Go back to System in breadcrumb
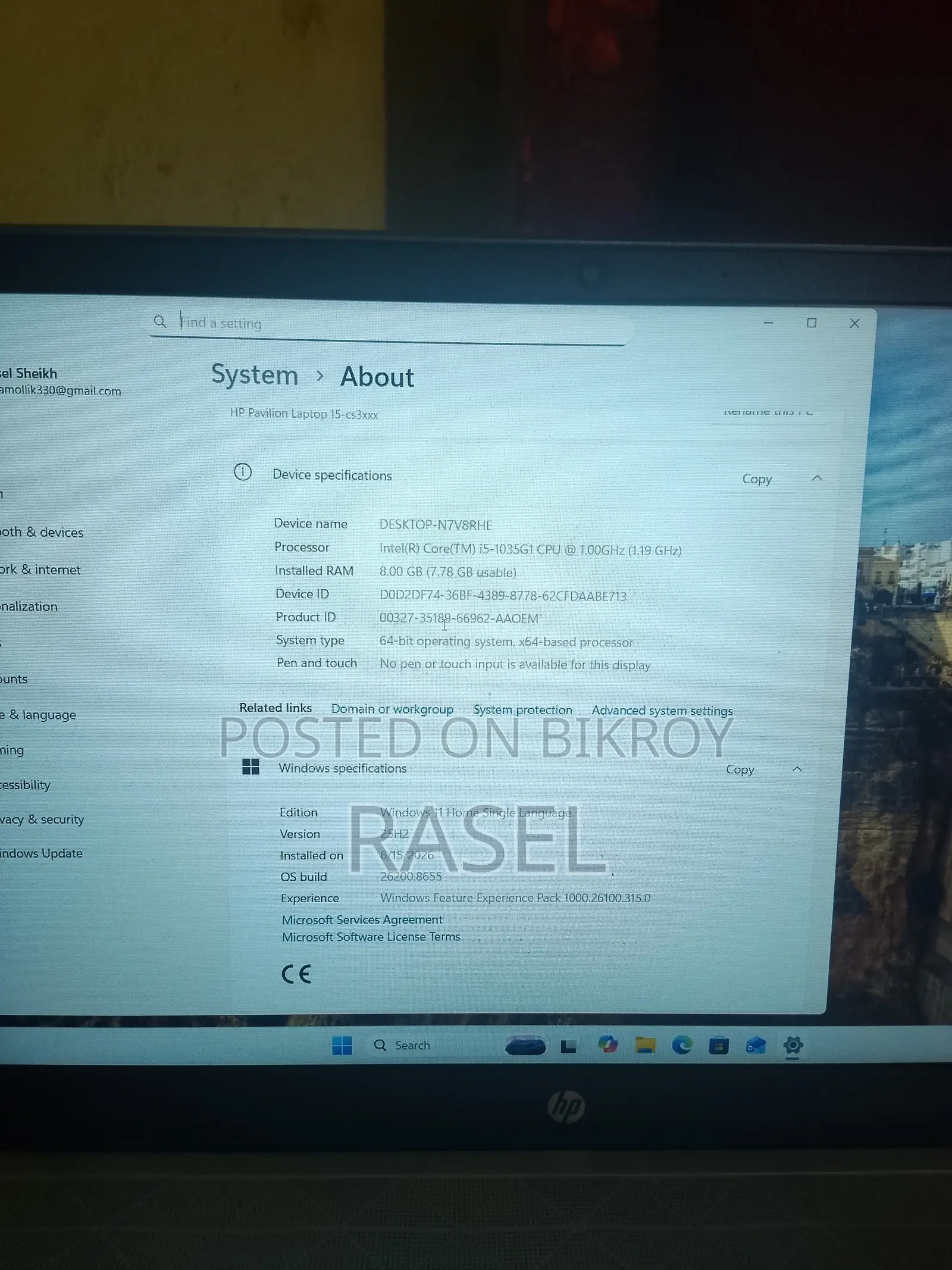Image resolution: width=952 pixels, height=1270 pixels. (255, 375)
